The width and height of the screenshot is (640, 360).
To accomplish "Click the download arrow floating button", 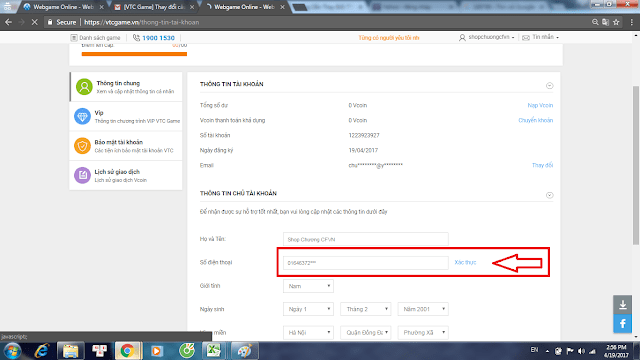I will click(622, 304).
